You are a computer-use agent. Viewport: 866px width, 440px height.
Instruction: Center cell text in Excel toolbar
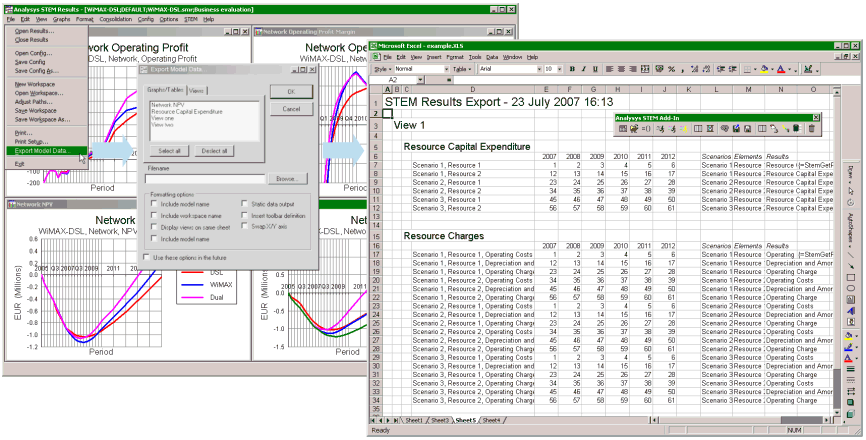point(621,69)
